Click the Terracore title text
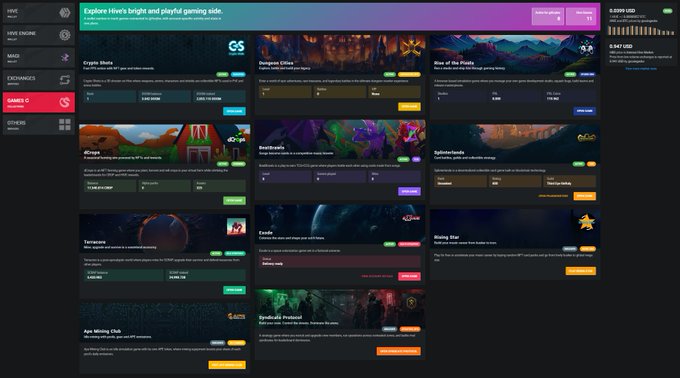Image resolution: width=680 pixels, height=378 pixels. click(x=95, y=242)
